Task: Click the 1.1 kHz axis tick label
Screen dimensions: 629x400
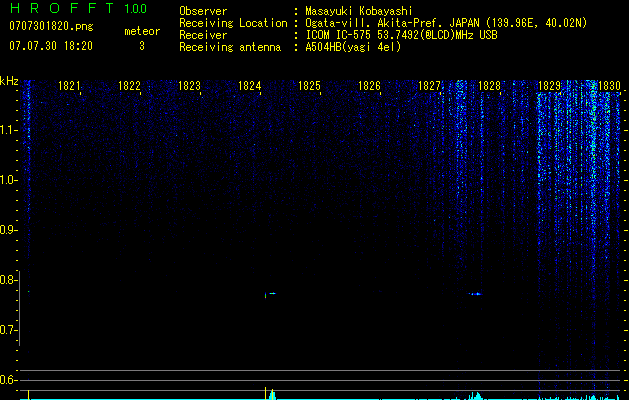Action: (7, 130)
